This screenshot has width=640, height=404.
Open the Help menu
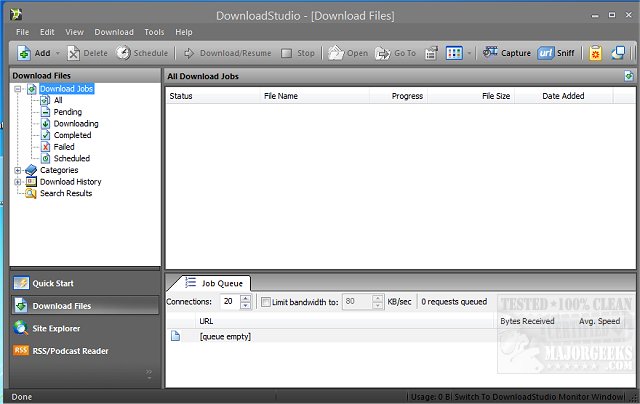click(184, 32)
